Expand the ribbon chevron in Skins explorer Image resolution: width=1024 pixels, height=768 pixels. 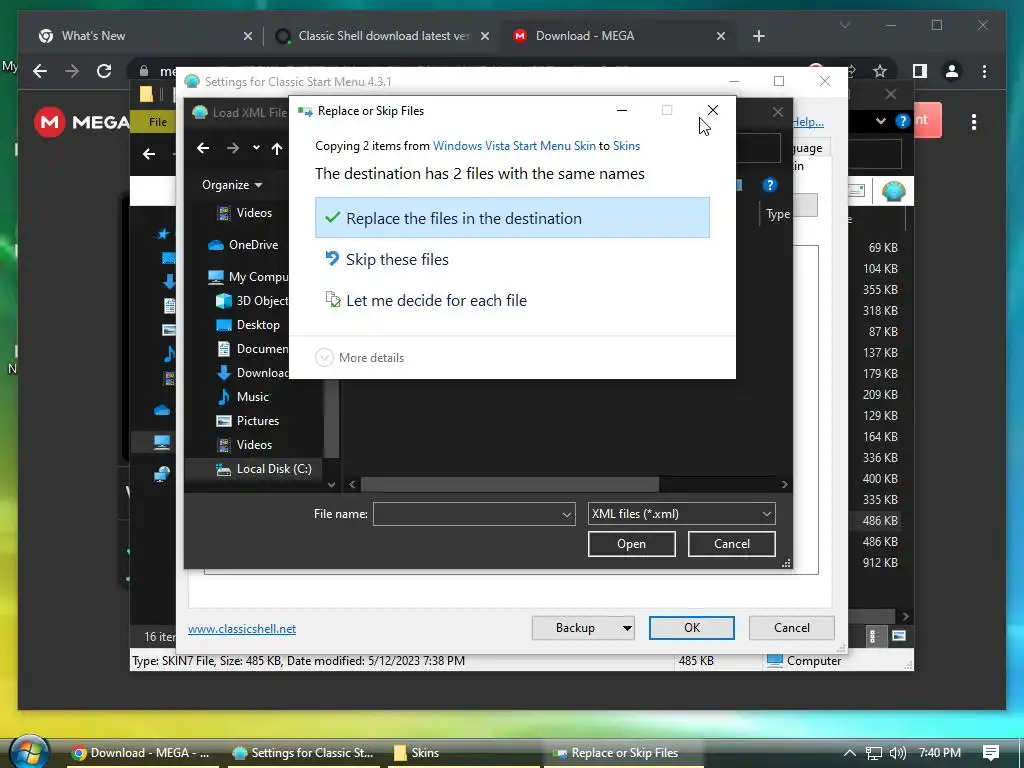(880, 121)
